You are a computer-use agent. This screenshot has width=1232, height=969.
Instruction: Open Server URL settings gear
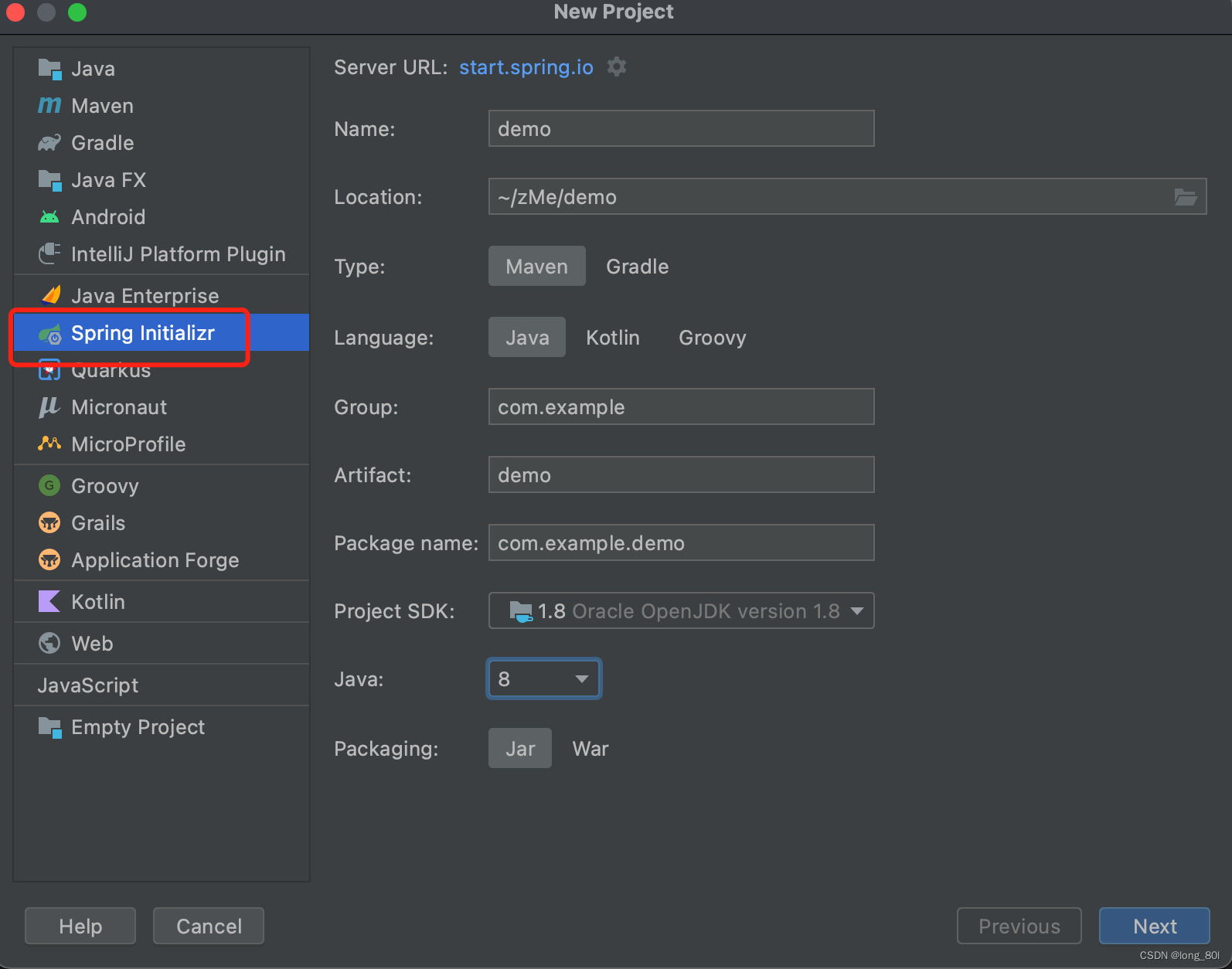click(617, 67)
